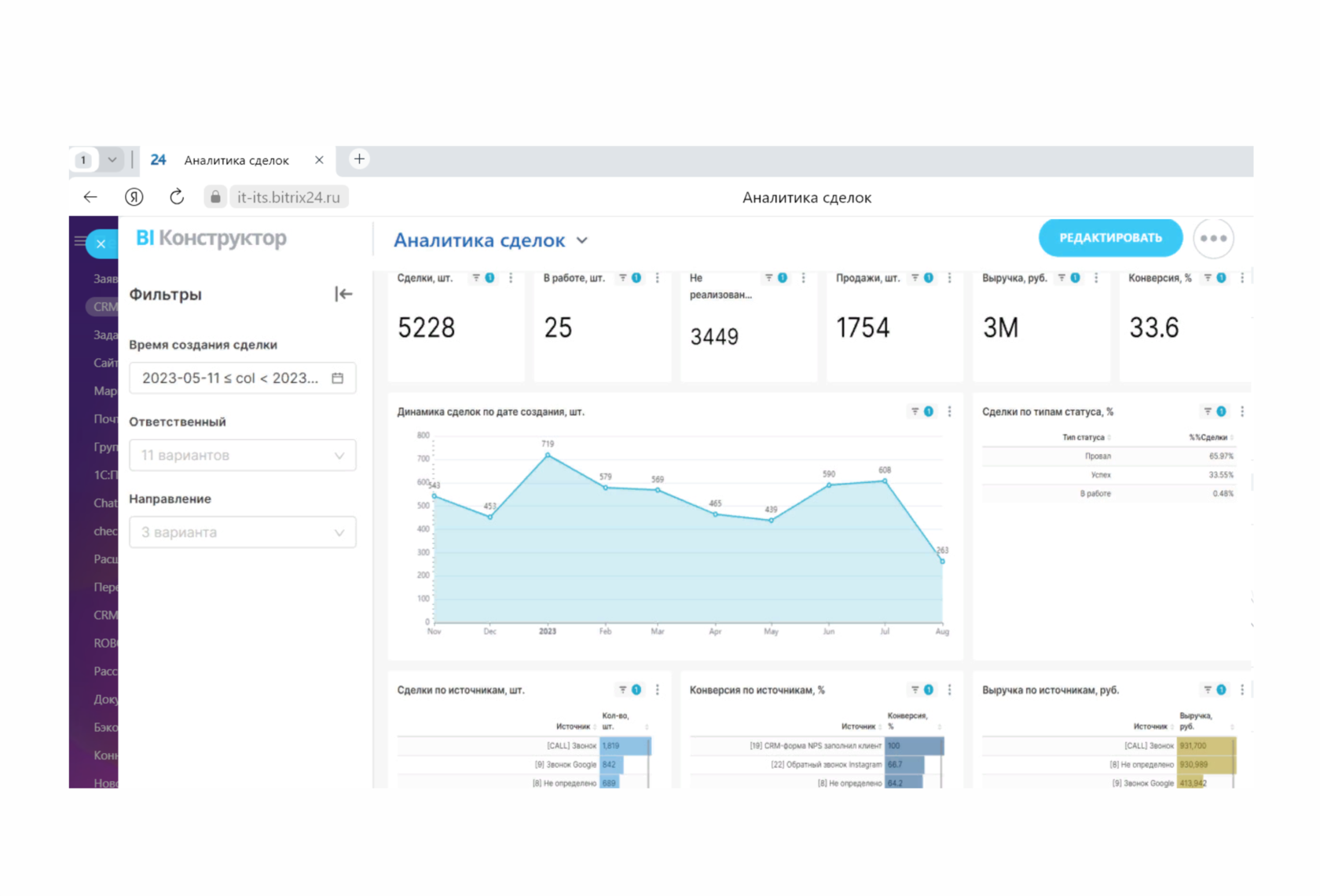The height and width of the screenshot is (896, 1320).
Task: Click the CRM-форма NPS 100 bar
Action: click(915, 746)
